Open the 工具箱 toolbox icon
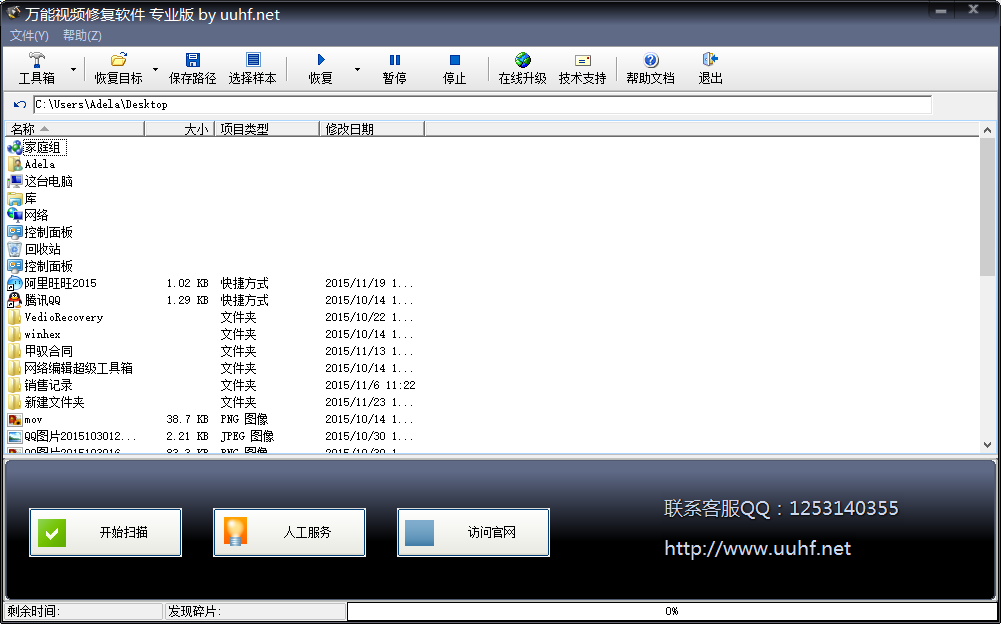This screenshot has width=1001, height=624. [37, 61]
